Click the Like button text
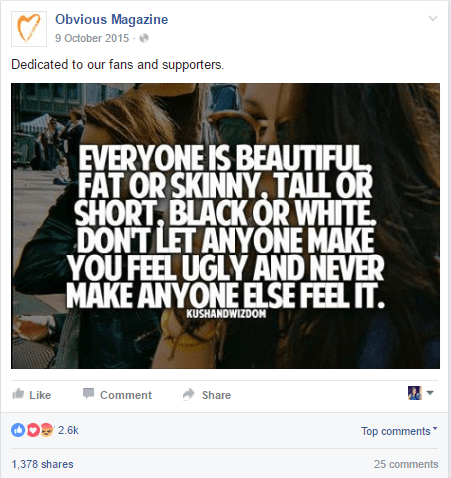Screen dimensions: 451x478 (40, 395)
